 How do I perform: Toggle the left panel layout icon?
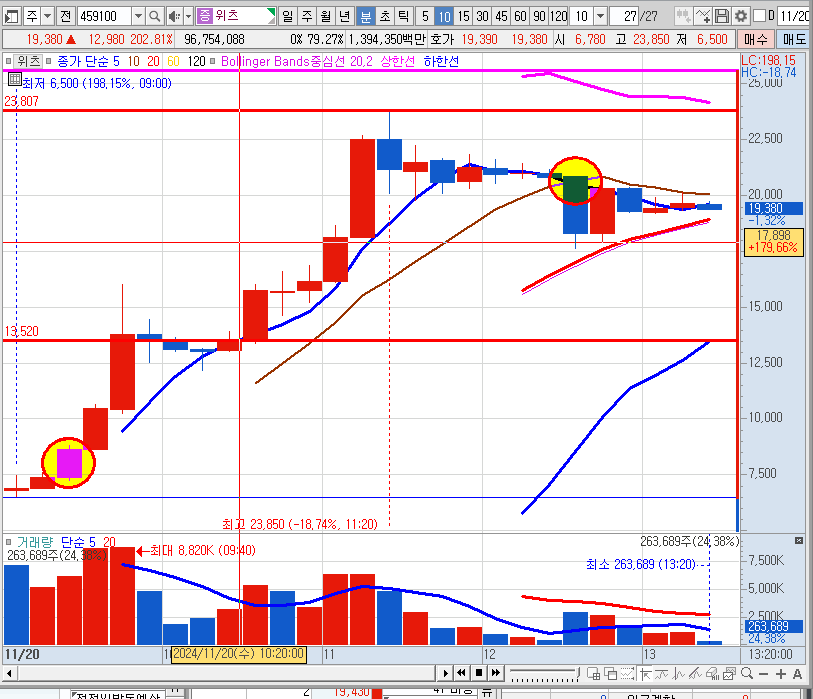[11, 17]
